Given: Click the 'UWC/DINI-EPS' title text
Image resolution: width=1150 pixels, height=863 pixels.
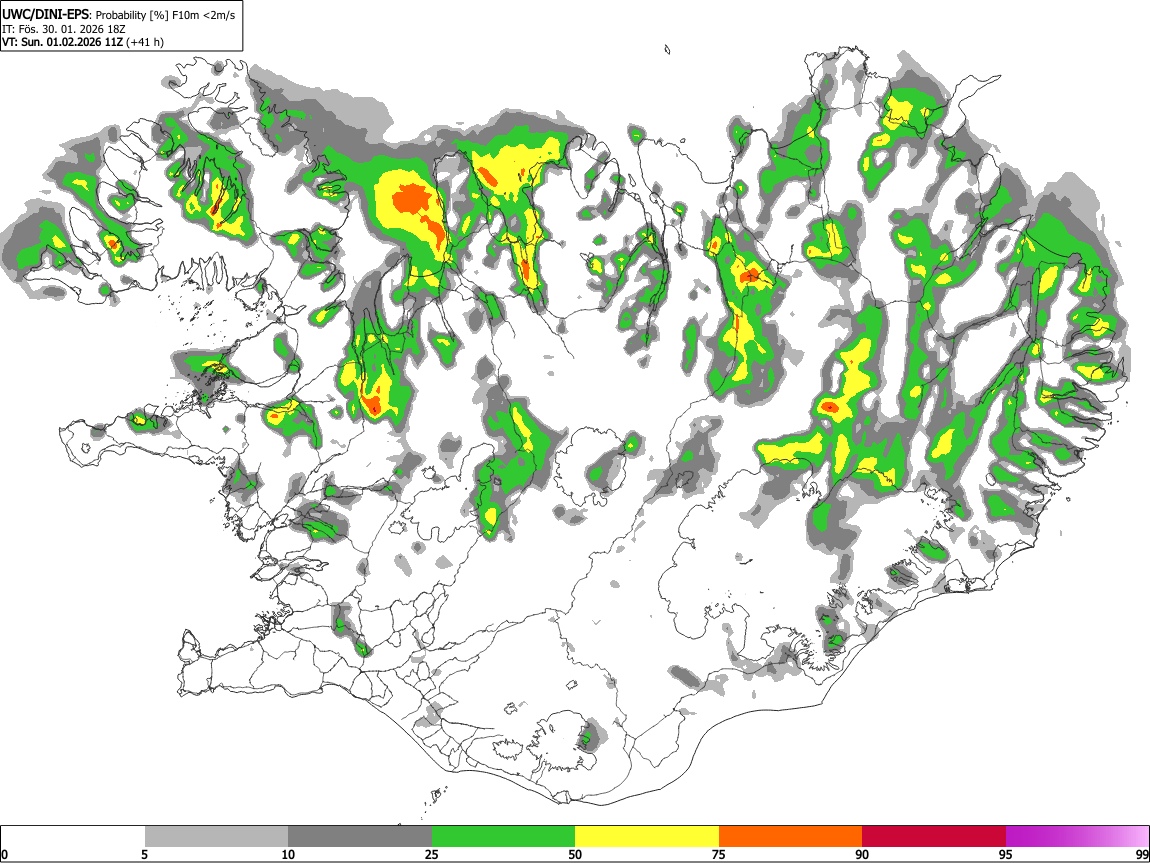Looking at the screenshot, I should pyautogui.click(x=45, y=15).
